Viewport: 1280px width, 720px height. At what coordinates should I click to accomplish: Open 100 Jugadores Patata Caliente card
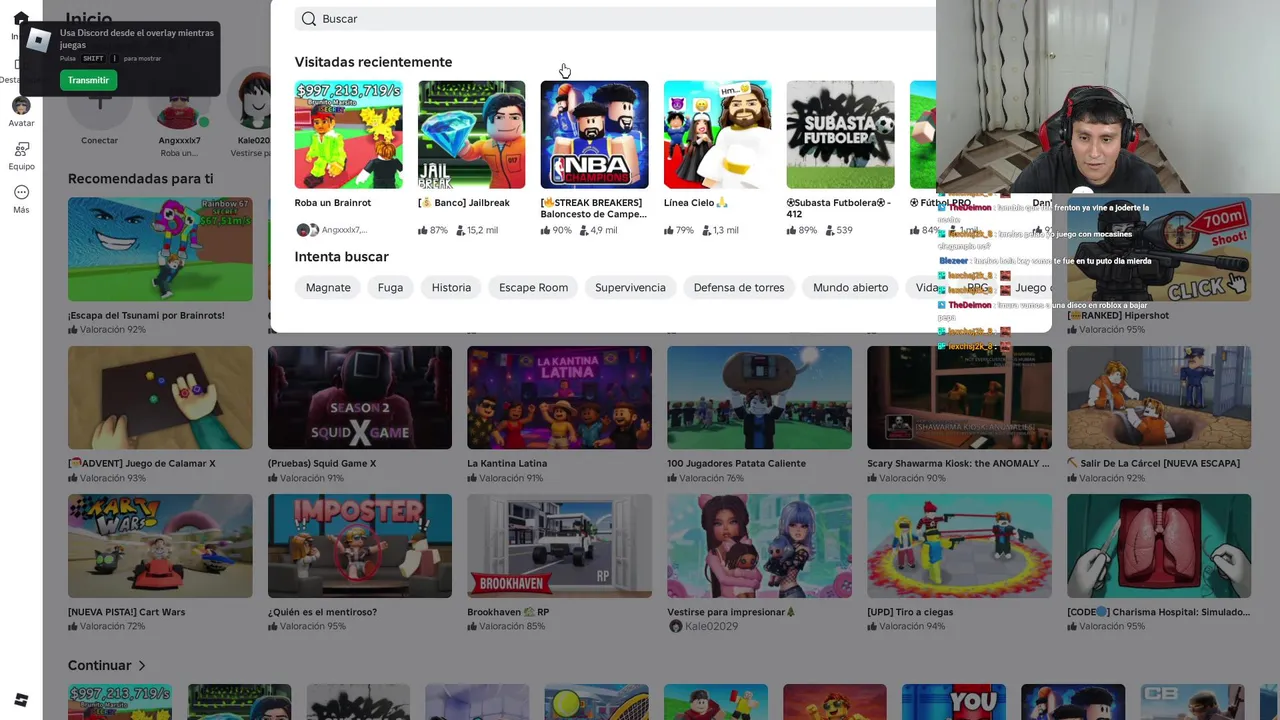[x=759, y=398]
